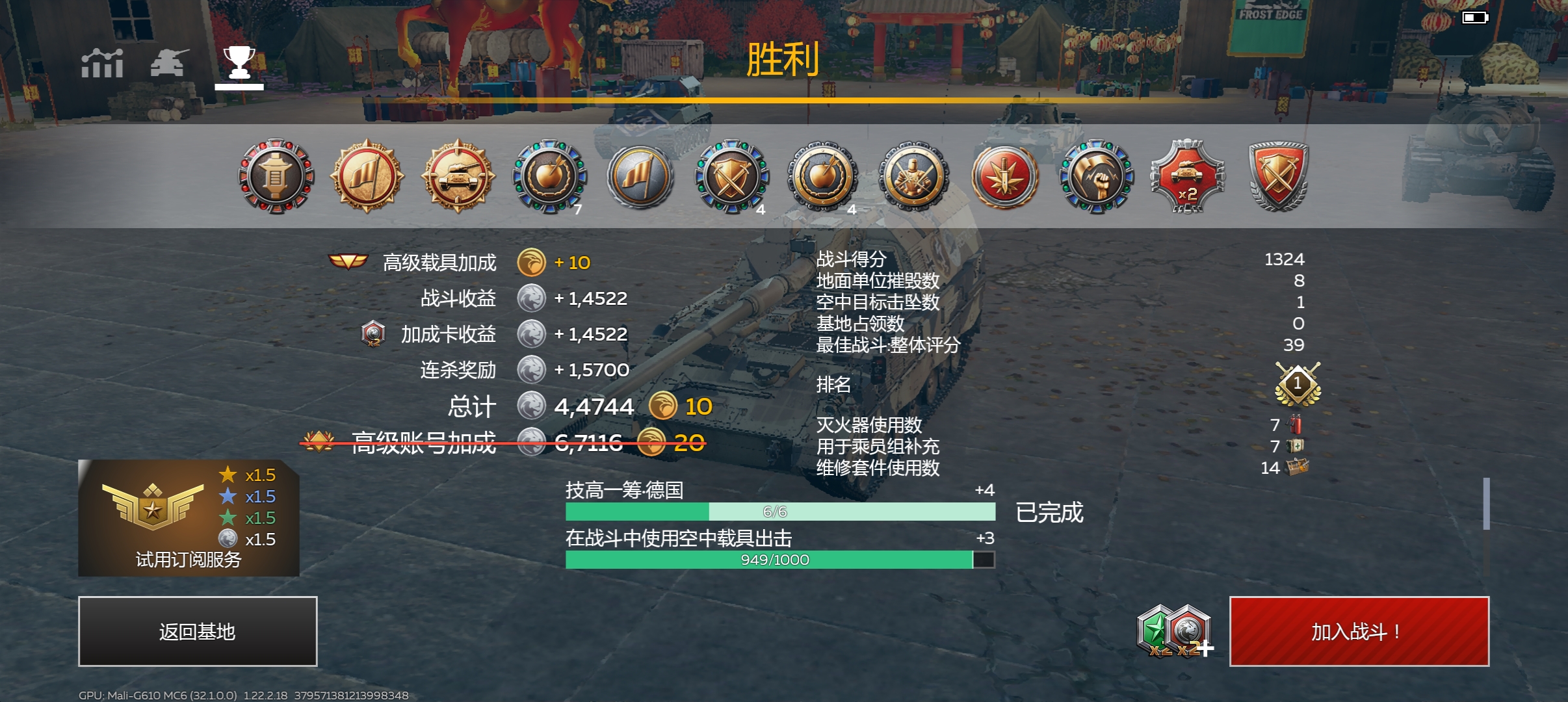Click the first lantern medal icon
1568x702 pixels.
pos(276,176)
